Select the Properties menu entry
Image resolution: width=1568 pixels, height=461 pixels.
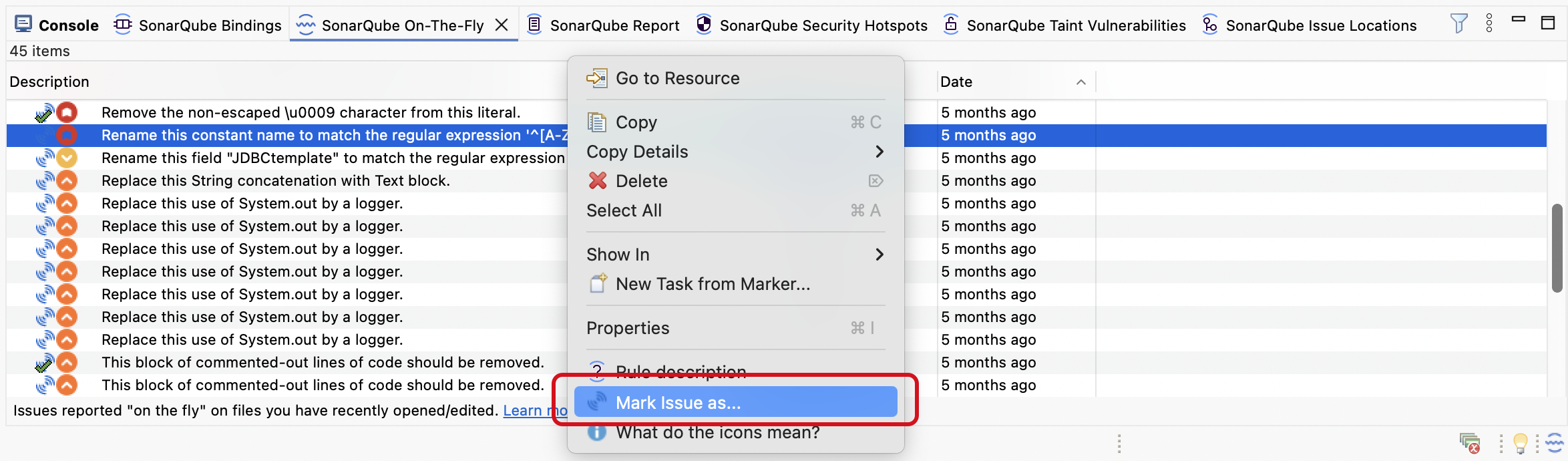pyautogui.click(x=628, y=327)
